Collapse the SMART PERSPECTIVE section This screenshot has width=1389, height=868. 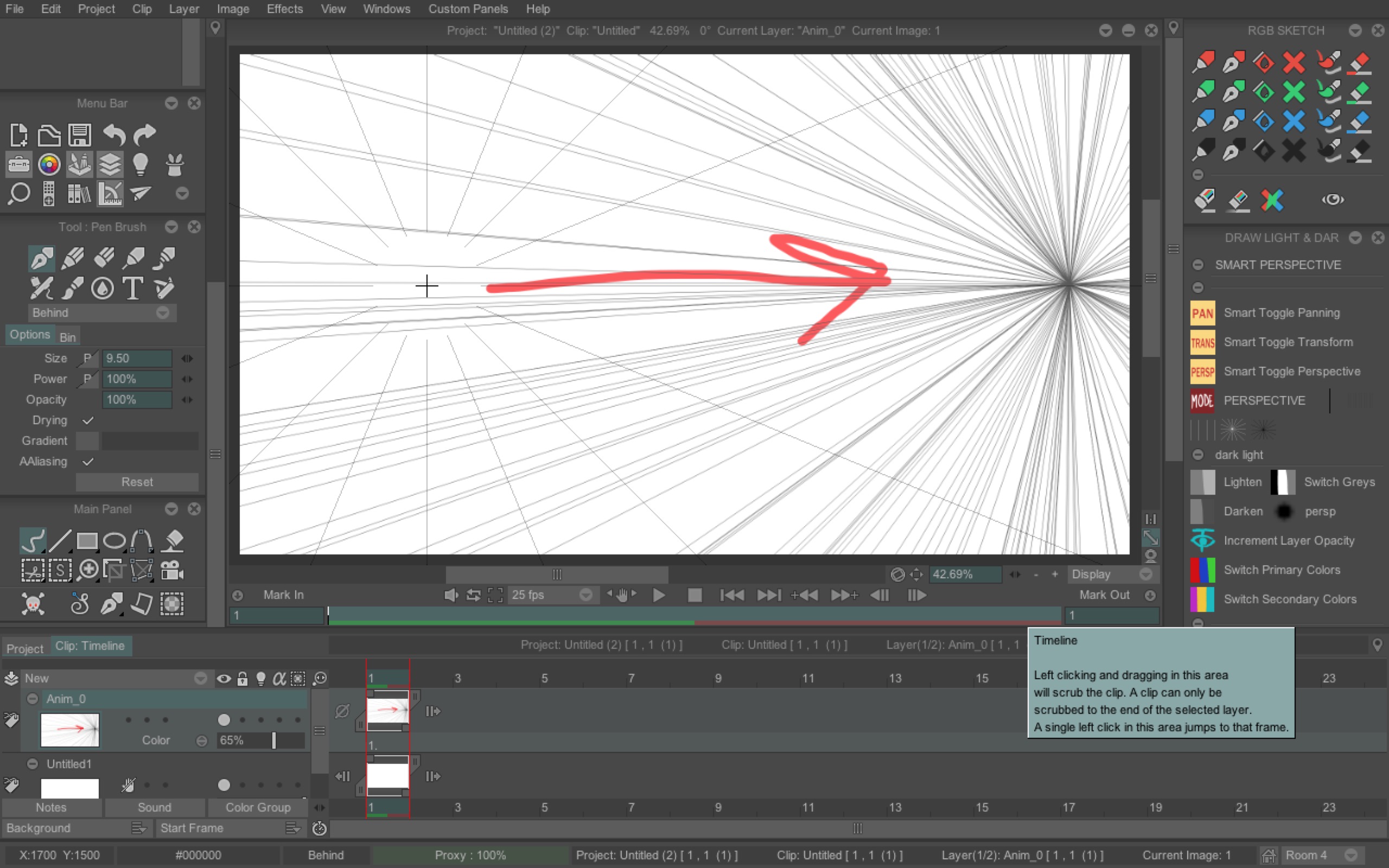pyautogui.click(x=1198, y=265)
